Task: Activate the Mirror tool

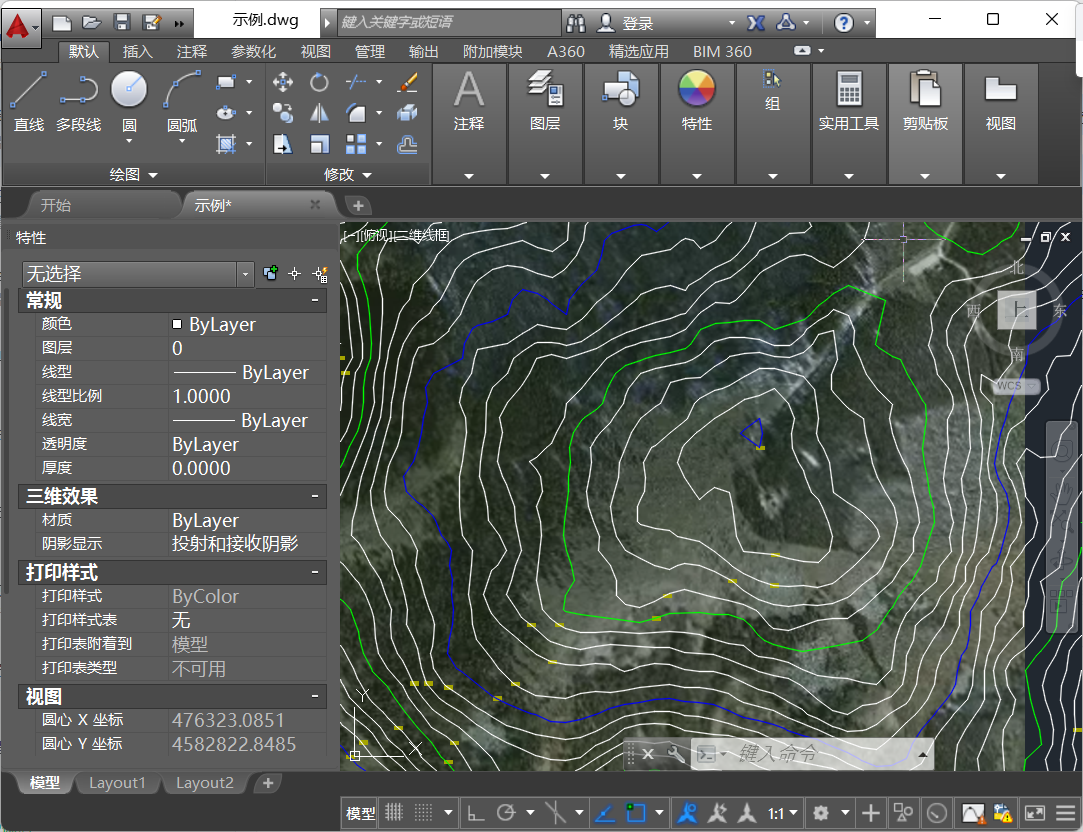Action: [319, 113]
